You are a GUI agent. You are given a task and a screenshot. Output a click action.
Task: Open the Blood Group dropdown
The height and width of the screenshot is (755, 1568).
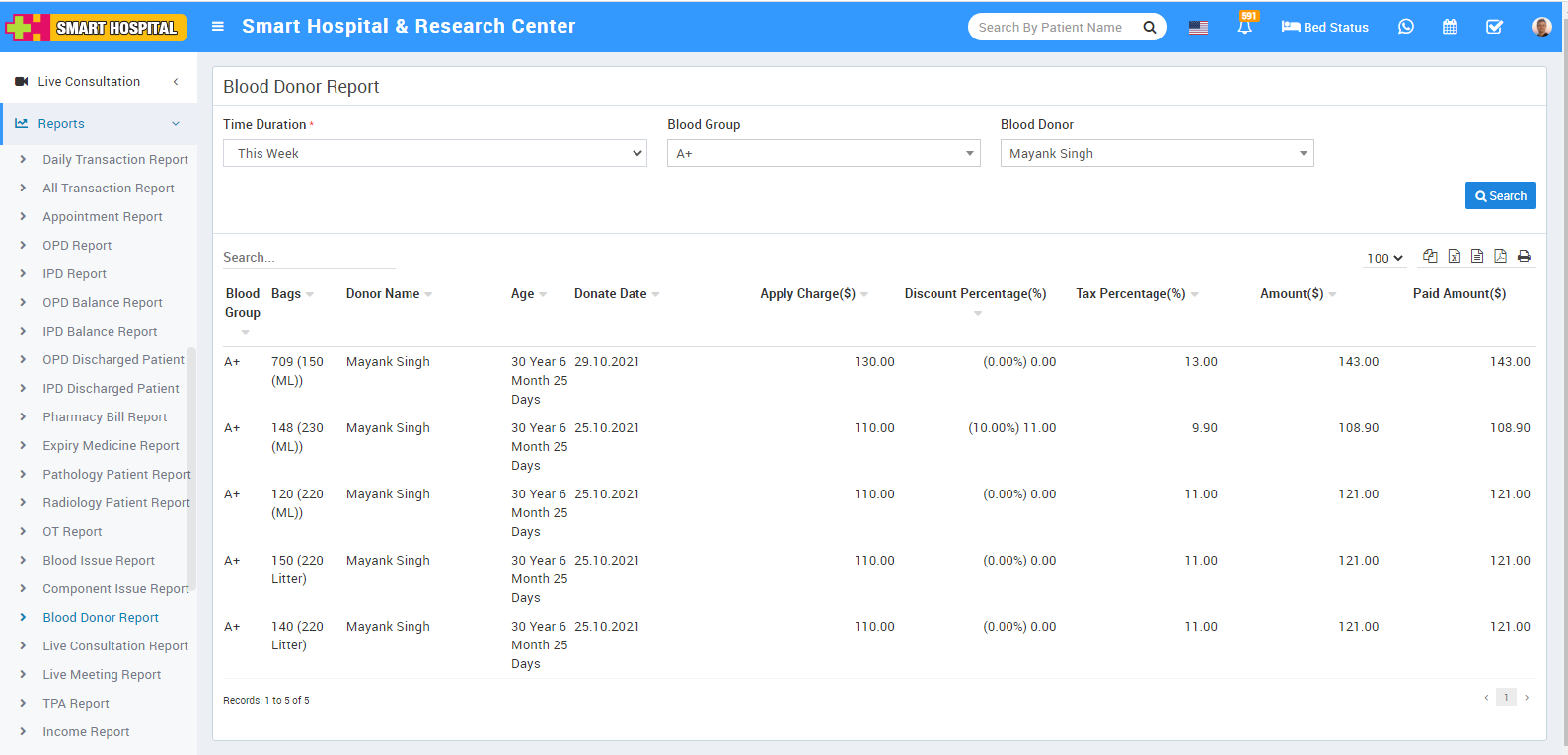(823, 153)
